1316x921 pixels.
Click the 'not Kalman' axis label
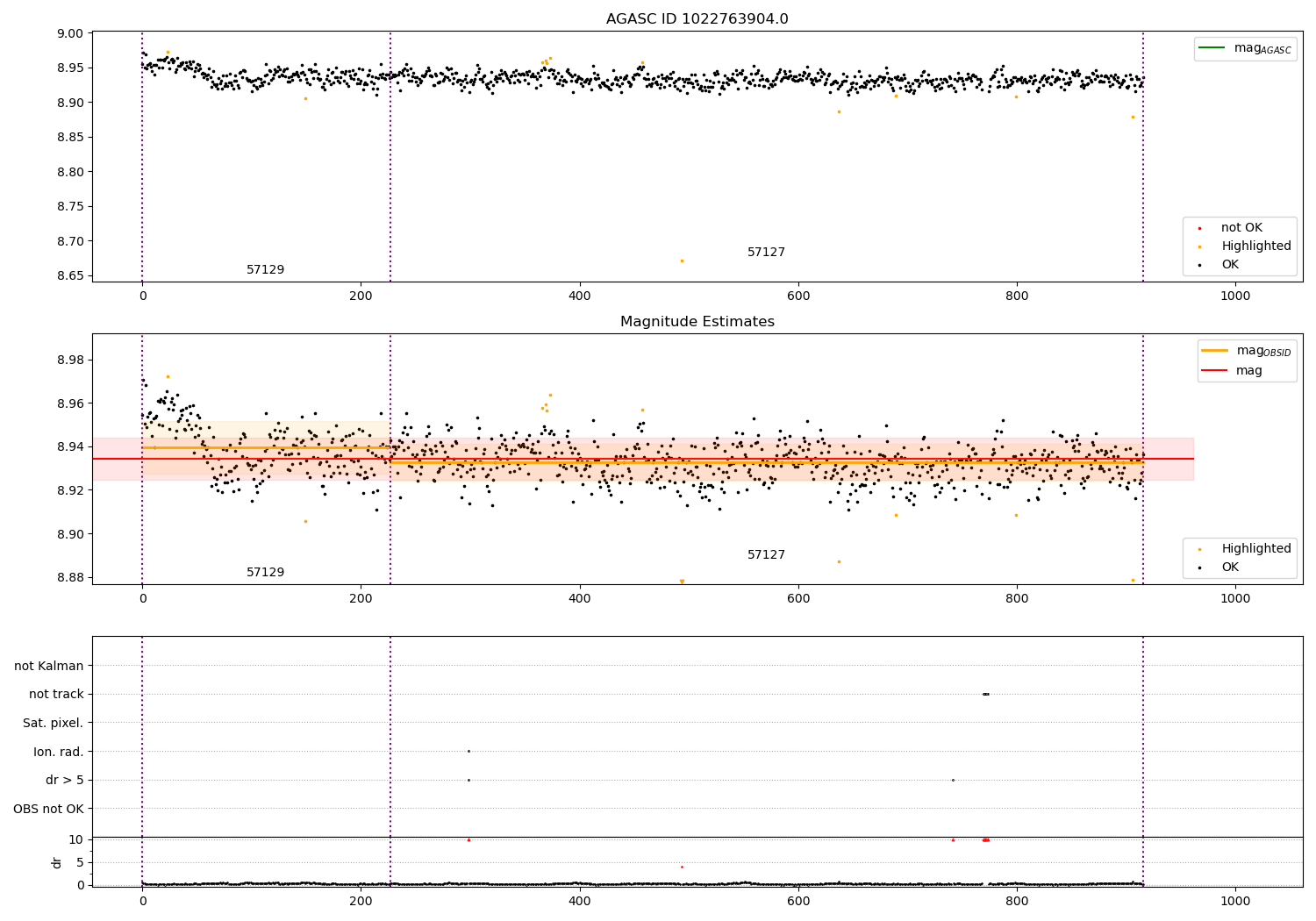click(49, 667)
